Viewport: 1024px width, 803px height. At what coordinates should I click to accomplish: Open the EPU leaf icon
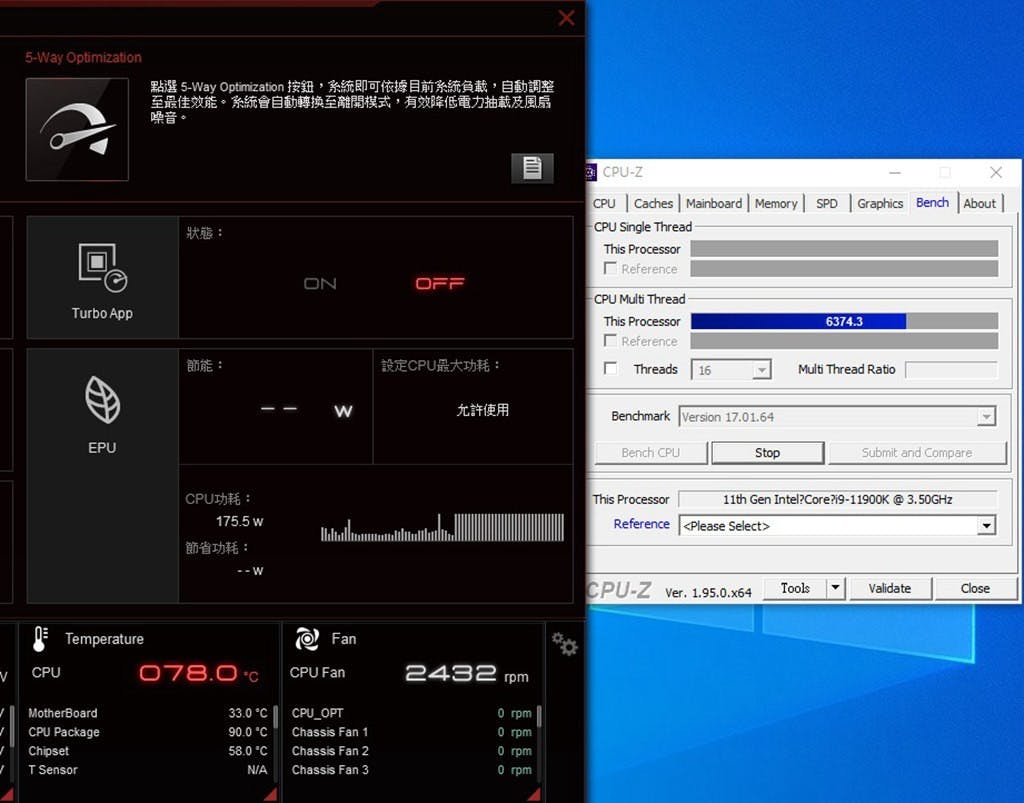click(x=102, y=402)
